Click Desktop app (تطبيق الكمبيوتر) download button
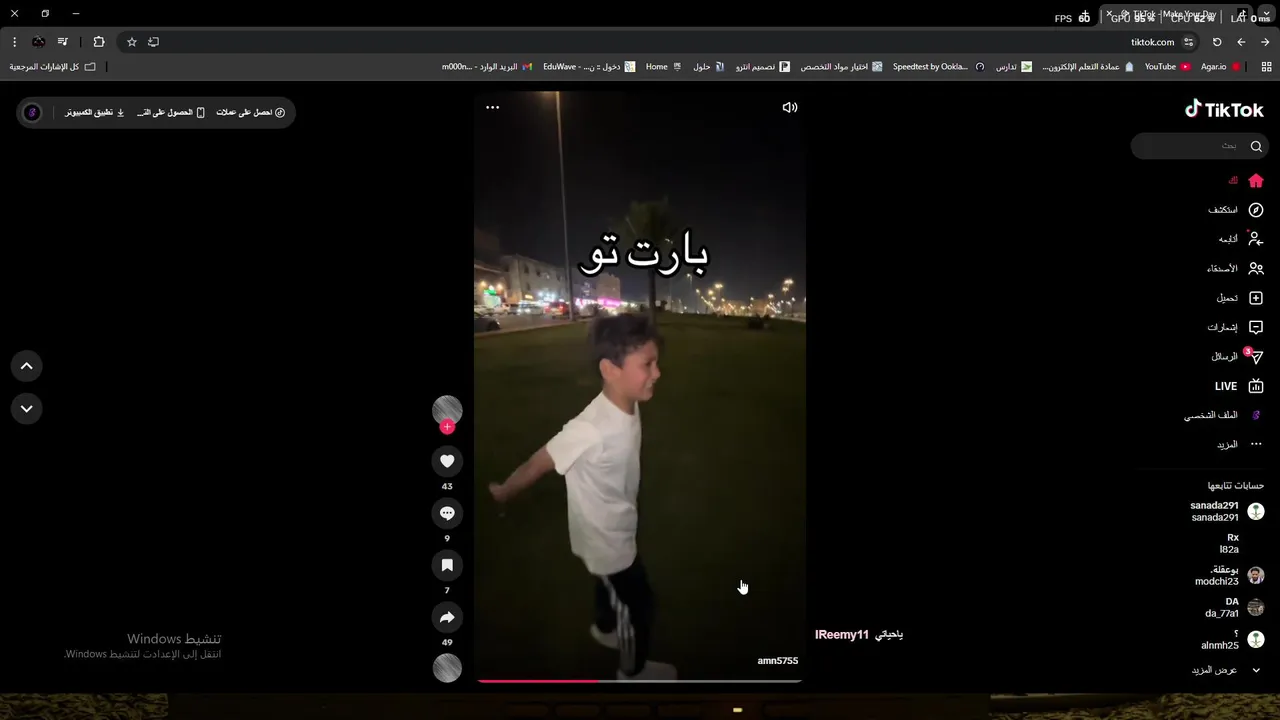 tap(95, 112)
